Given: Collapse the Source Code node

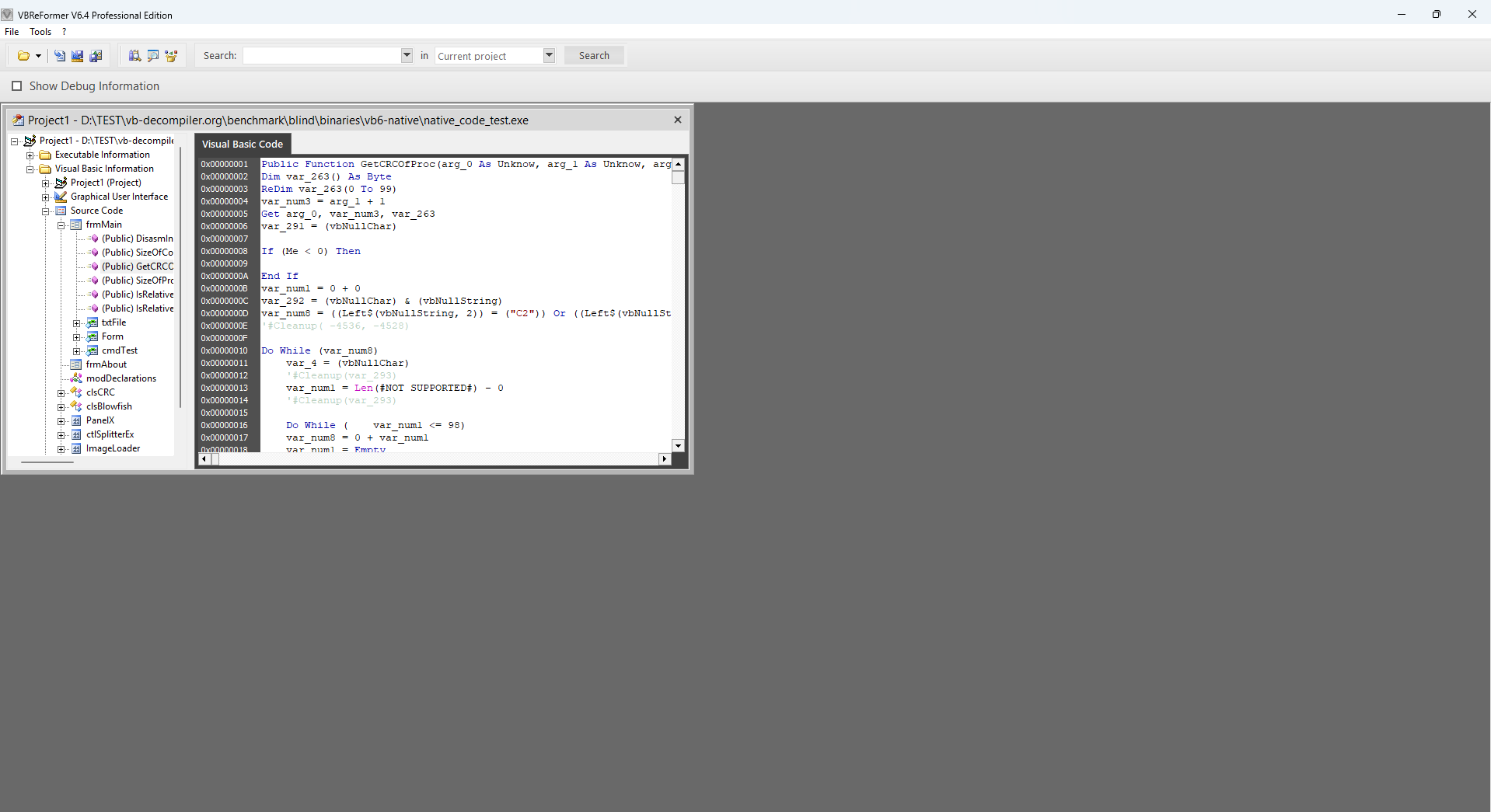Looking at the screenshot, I should 46,211.
